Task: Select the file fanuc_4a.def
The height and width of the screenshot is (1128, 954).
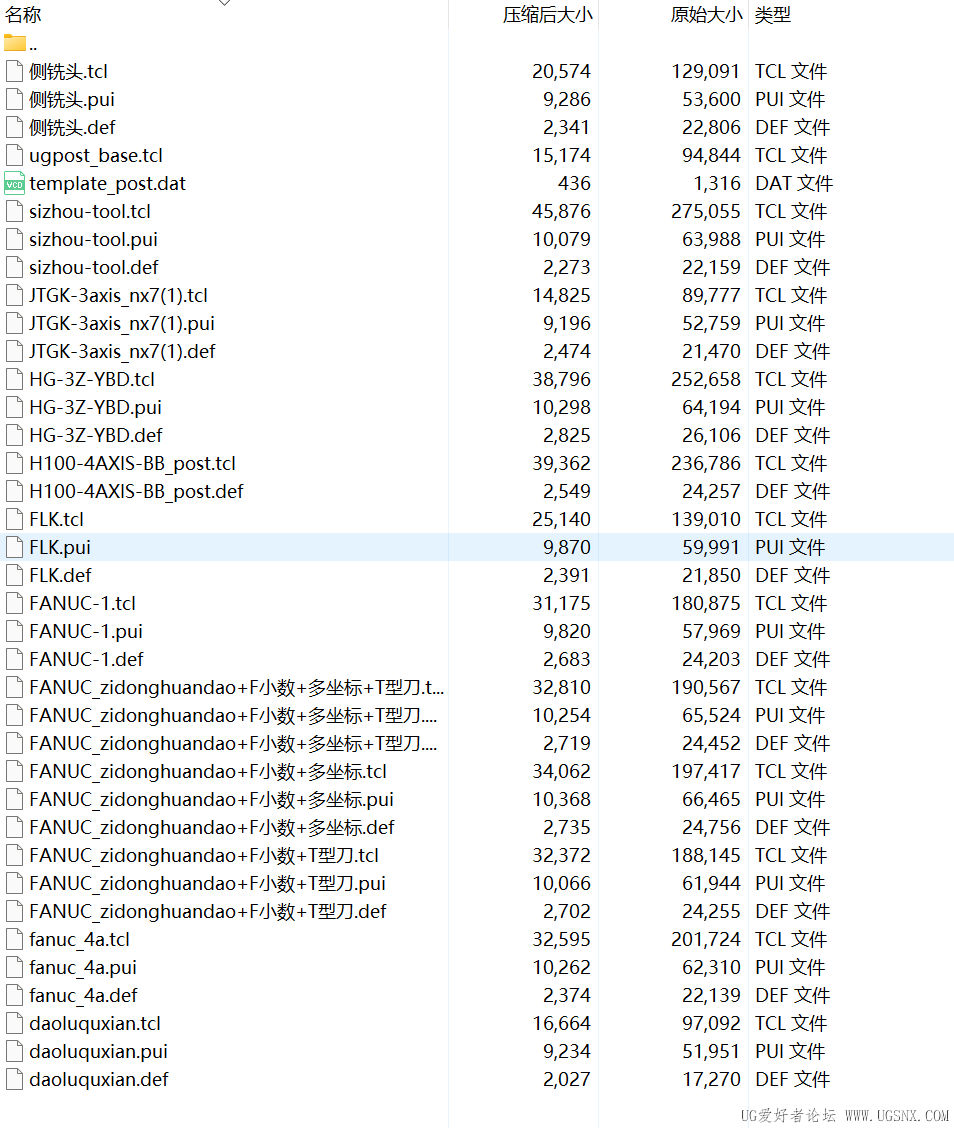Action: (83, 996)
